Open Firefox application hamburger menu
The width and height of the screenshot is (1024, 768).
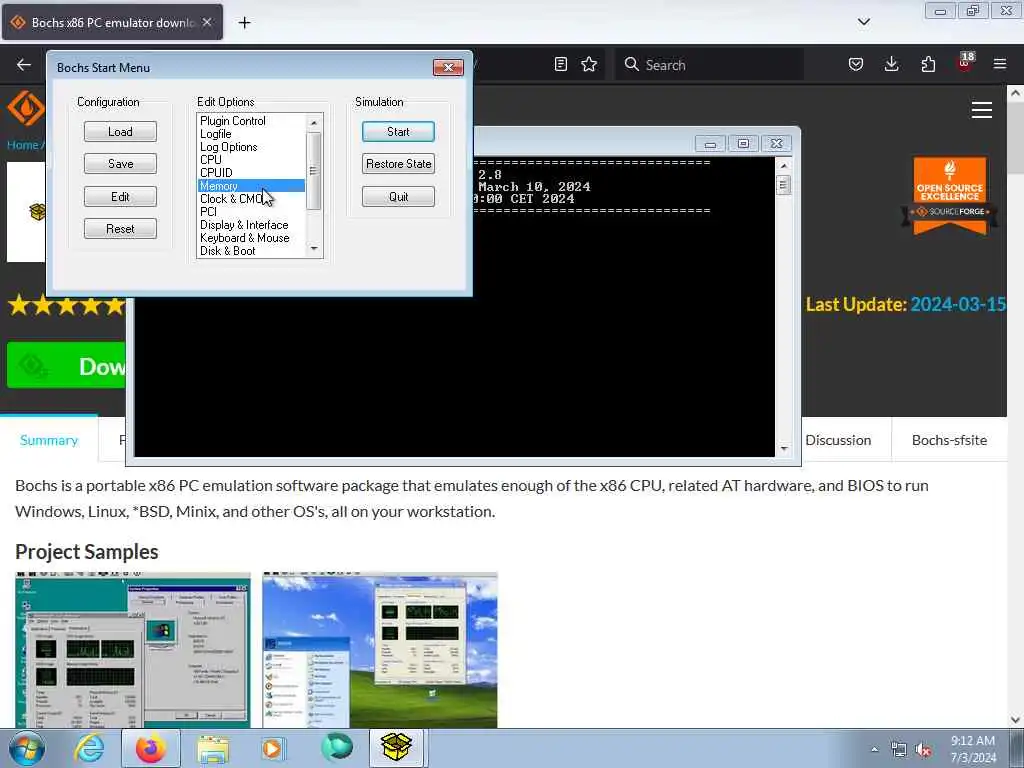pyautogui.click(x=1000, y=64)
